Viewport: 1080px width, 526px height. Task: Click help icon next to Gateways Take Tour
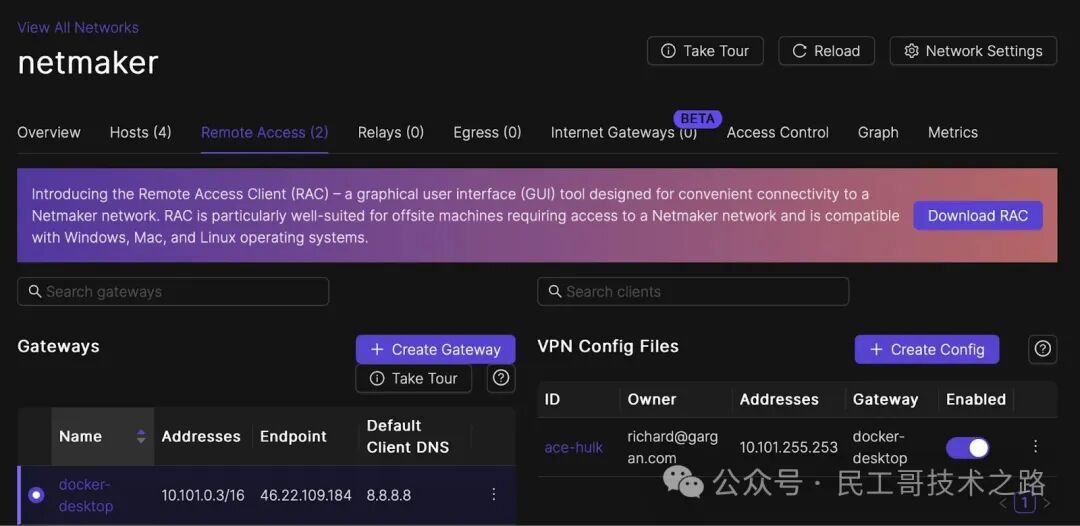click(x=501, y=378)
